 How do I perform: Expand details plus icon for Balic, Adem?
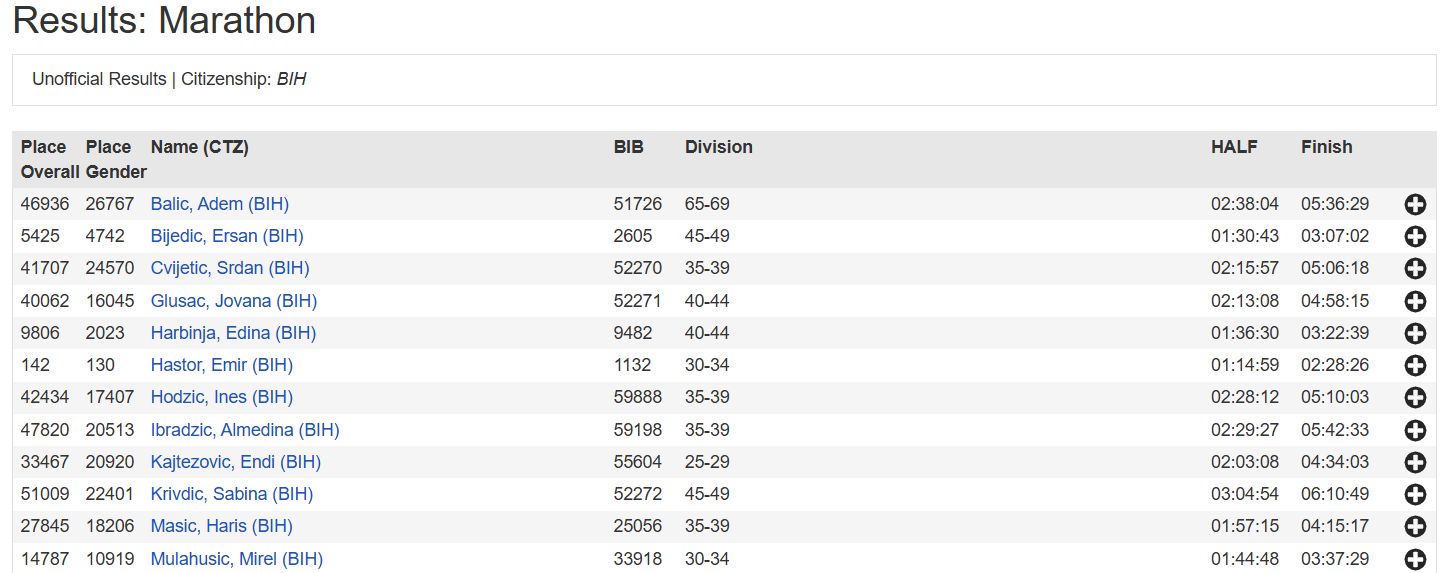(1415, 205)
